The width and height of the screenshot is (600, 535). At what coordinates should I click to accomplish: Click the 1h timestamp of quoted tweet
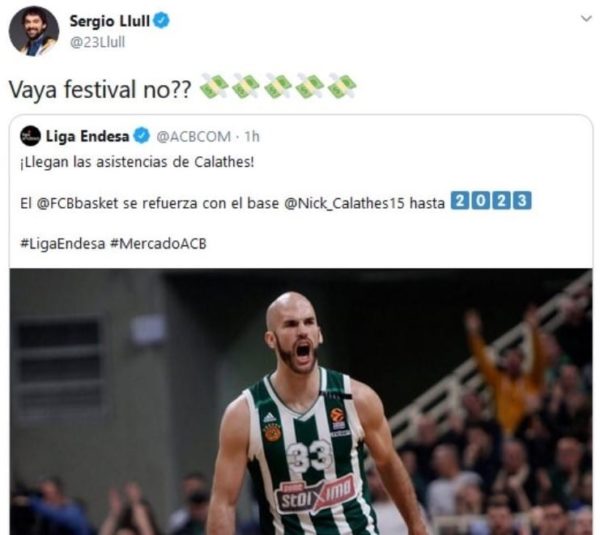pyautogui.click(x=252, y=136)
